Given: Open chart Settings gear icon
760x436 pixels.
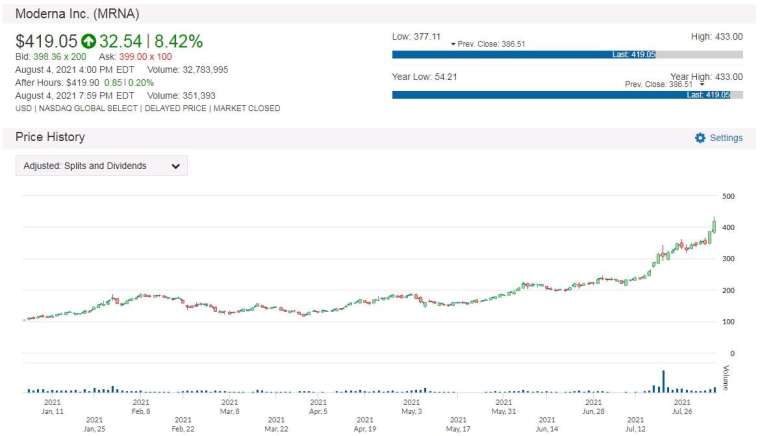Looking at the screenshot, I should (x=700, y=138).
